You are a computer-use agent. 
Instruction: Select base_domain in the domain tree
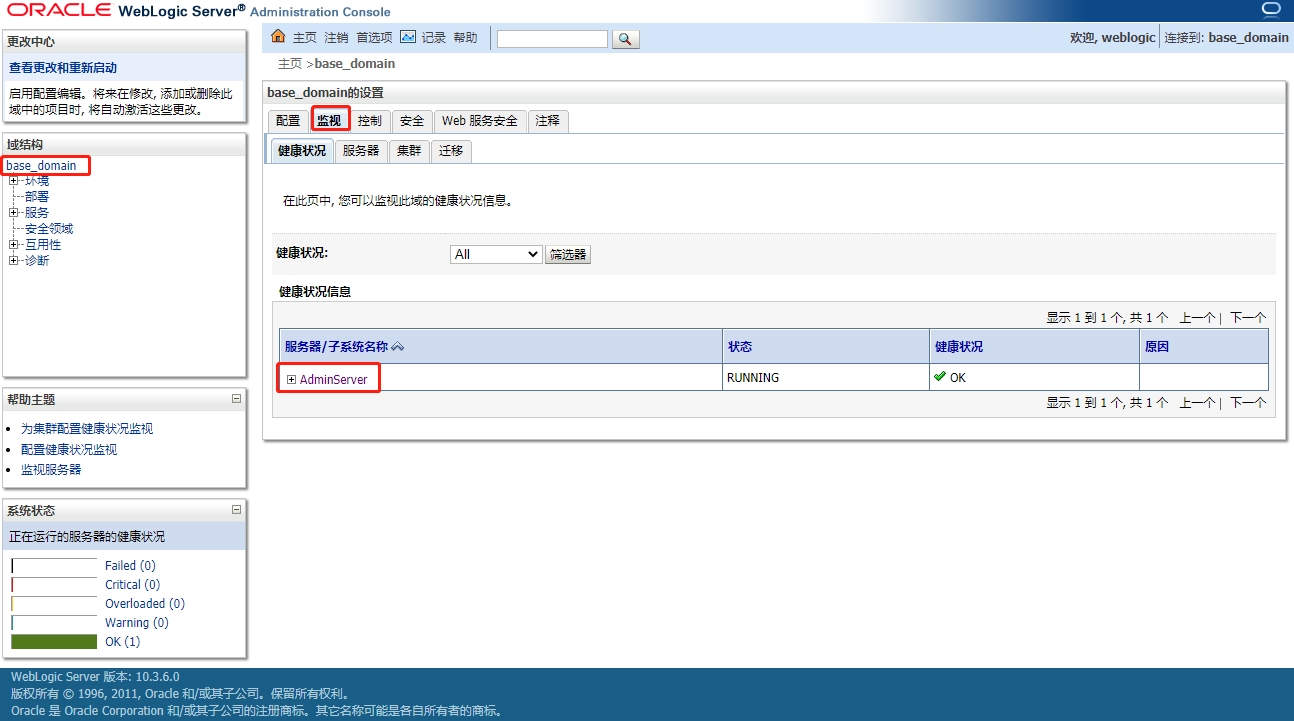41,166
